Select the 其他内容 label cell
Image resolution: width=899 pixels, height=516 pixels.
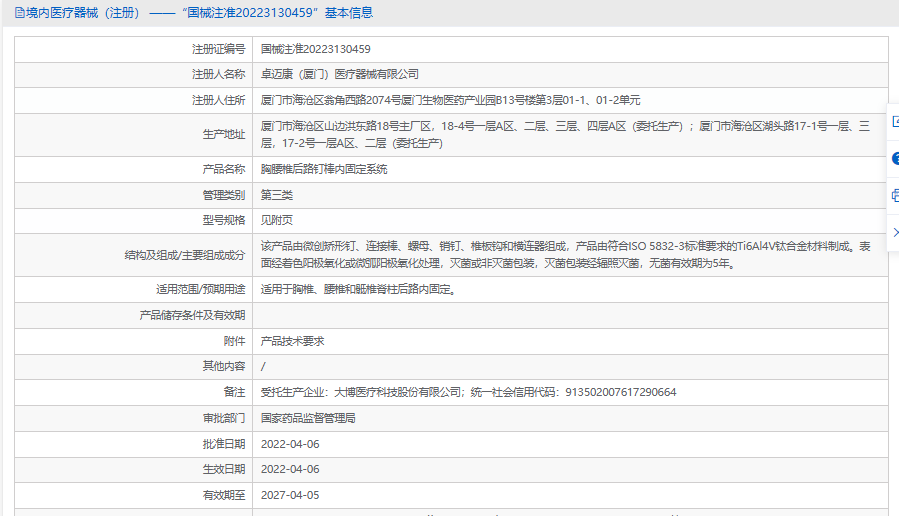coord(134,366)
